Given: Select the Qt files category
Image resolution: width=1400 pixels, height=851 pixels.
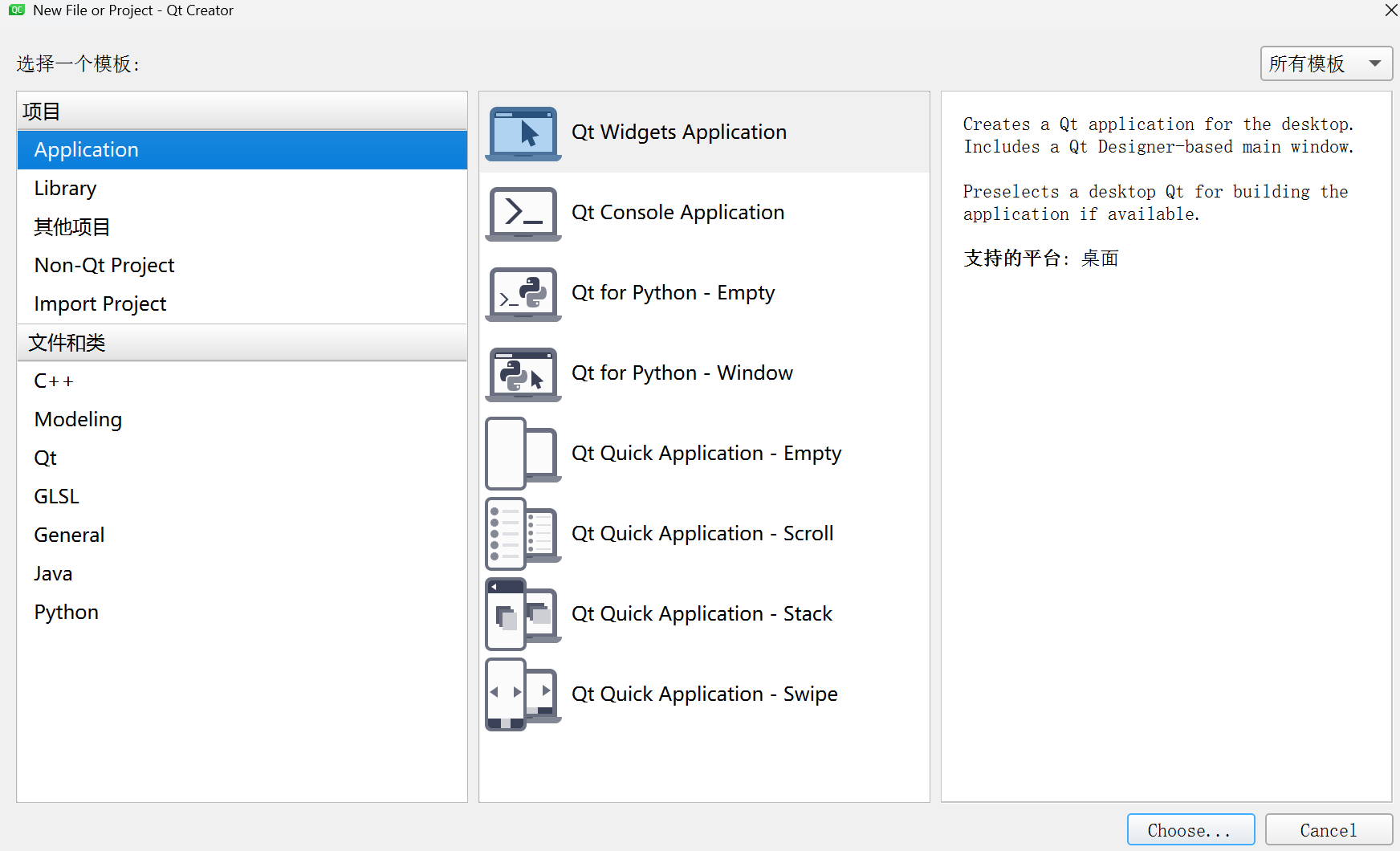Looking at the screenshot, I should [x=242, y=458].
